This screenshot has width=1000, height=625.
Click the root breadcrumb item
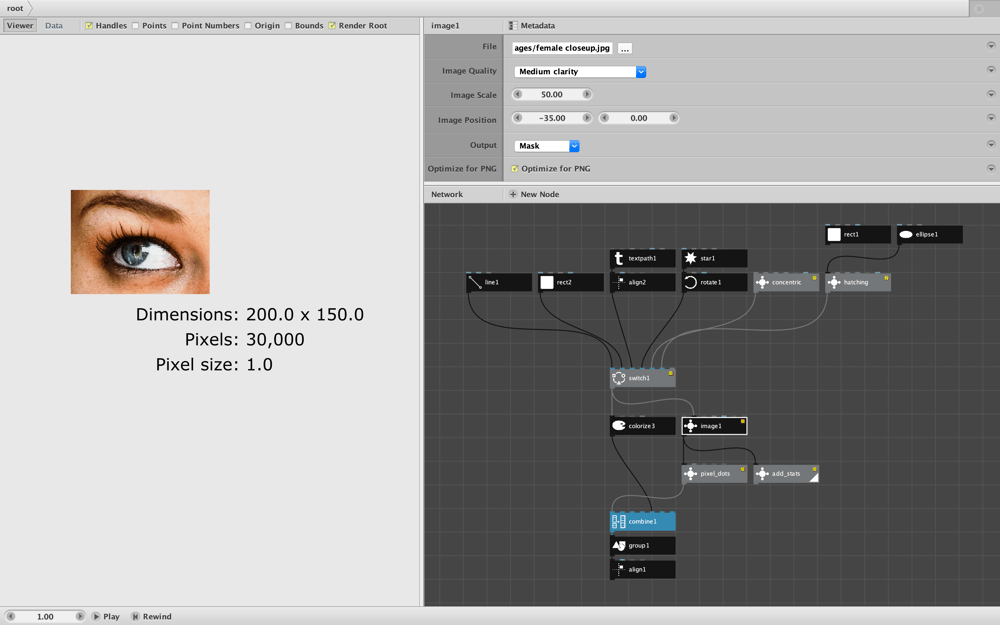[15, 8]
